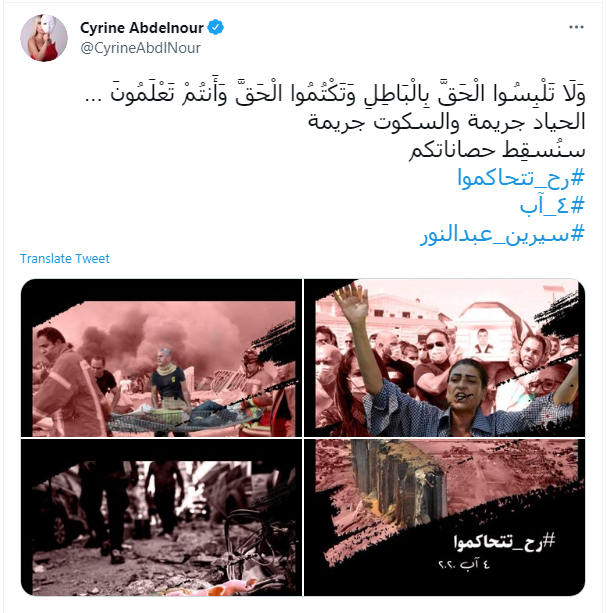Open the destroyed silo poster image

(444, 517)
